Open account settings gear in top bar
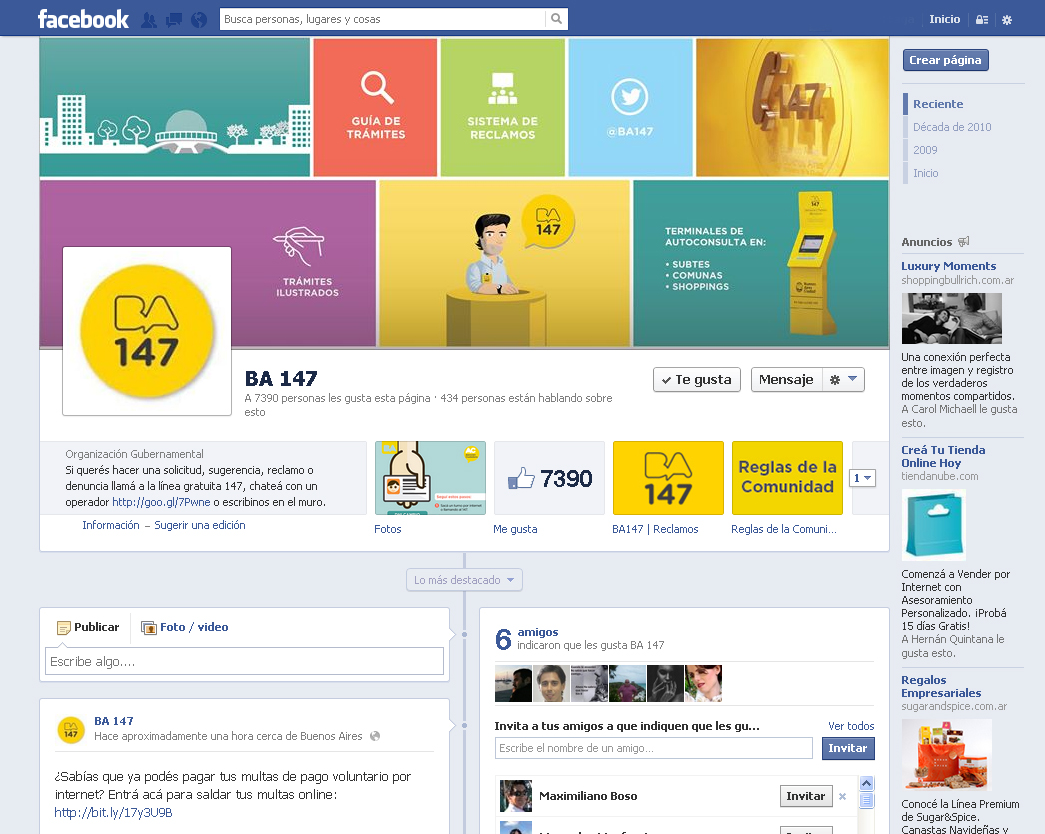This screenshot has height=834, width=1045. click(1007, 20)
